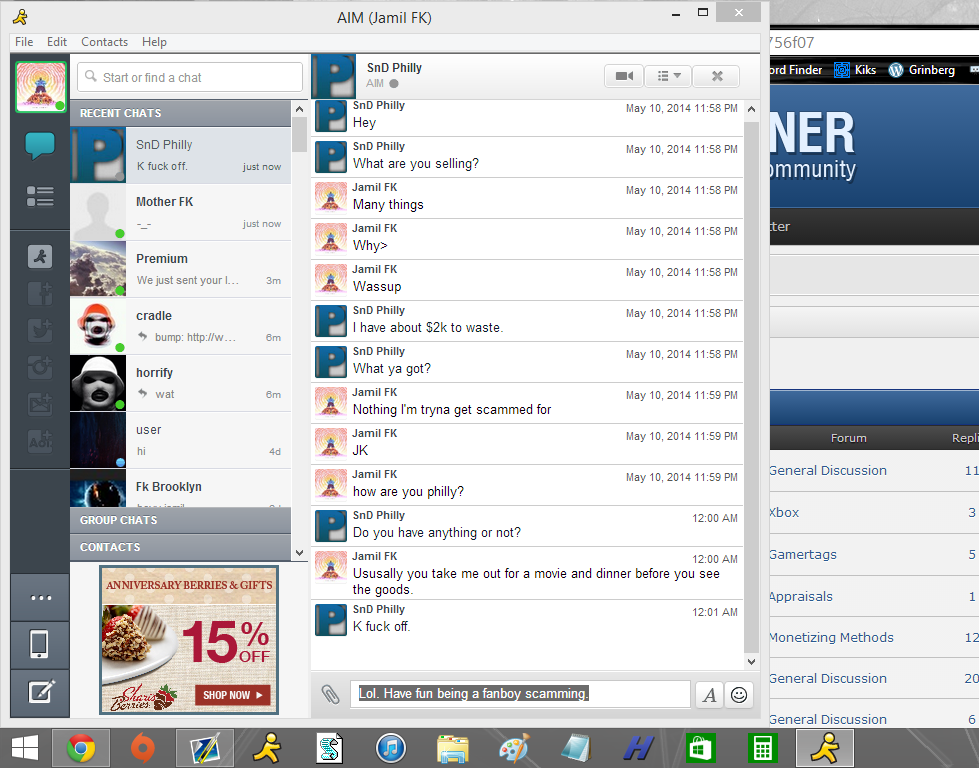Click the "Many things" message text
Viewport: 979px width, 768px height.
pyautogui.click(x=388, y=205)
